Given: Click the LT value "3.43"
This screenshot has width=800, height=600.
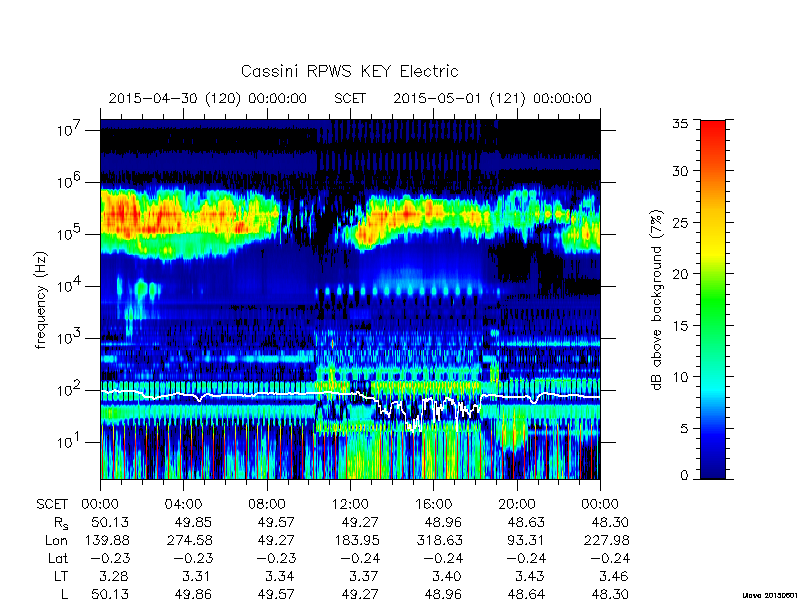Looking at the screenshot, I should 529,576.
